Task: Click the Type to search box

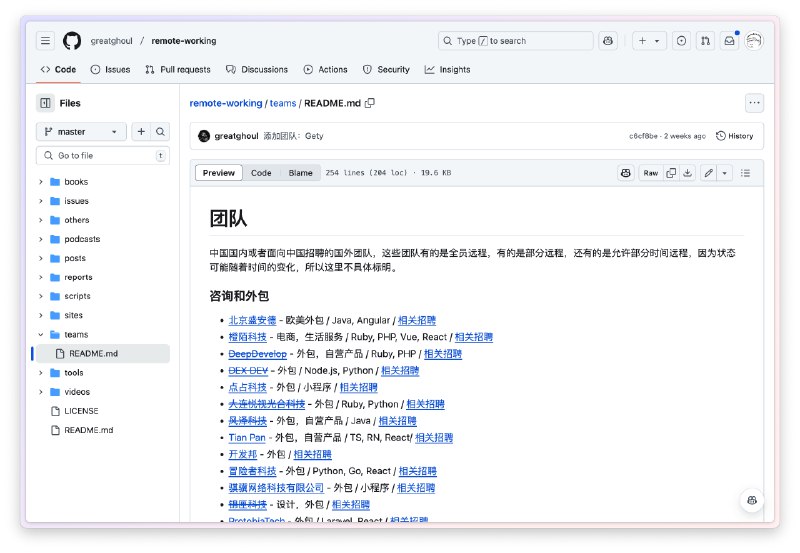Action: coord(515,41)
